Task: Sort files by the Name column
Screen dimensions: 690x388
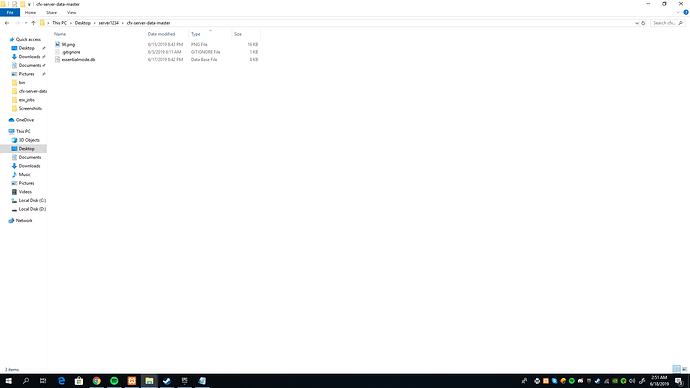Action: (x=60, y=34)
